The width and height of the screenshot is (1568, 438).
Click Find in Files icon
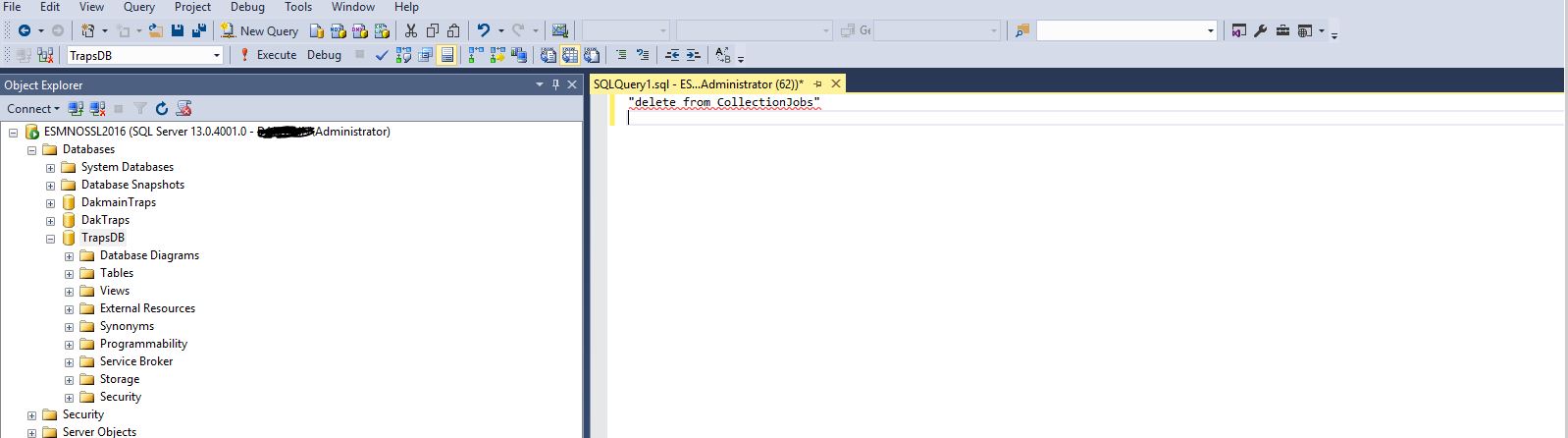1022,30
